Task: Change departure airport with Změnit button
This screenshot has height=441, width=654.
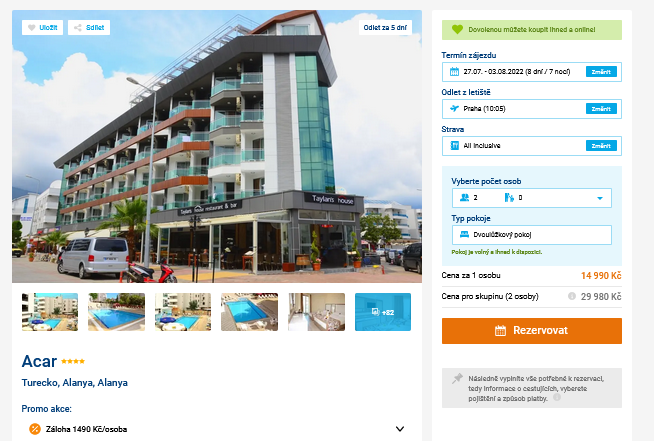Action: point(601,109)
